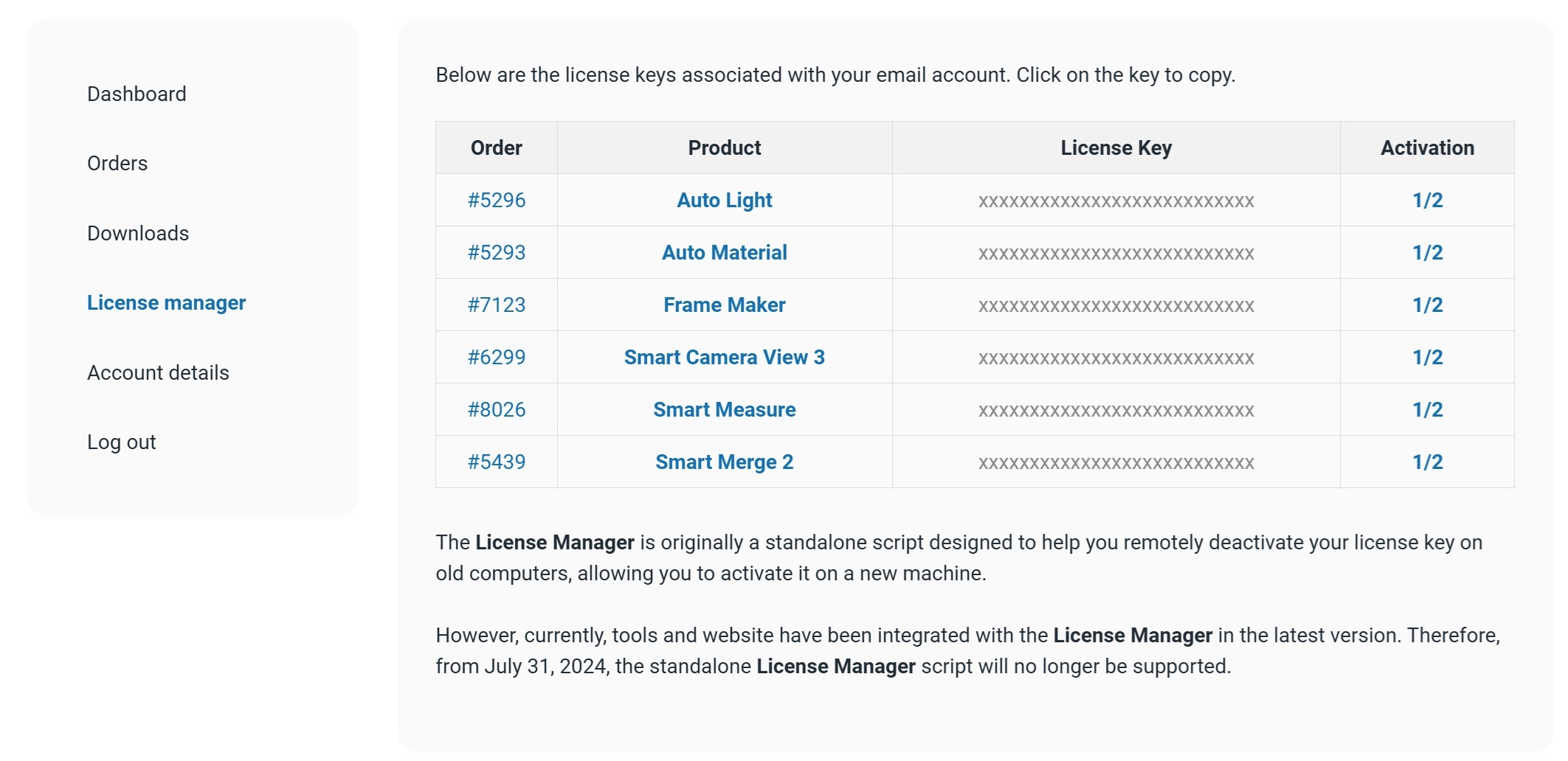Viewport: 1568px width, 761px height.
Task: Open order #5296 link
Action: pyautogui.click(x=496, y=200)
